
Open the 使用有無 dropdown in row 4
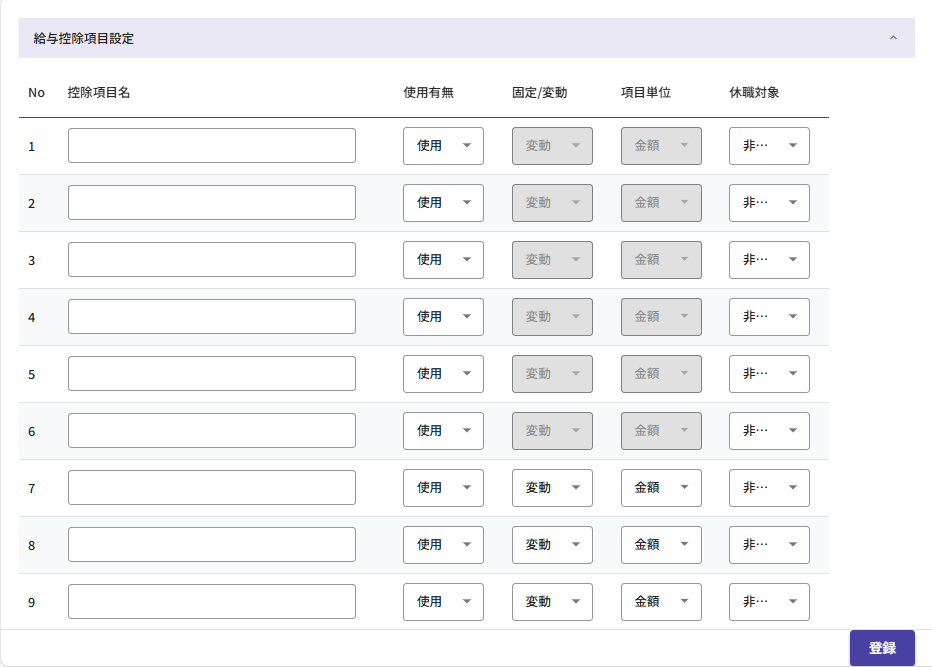443,317
